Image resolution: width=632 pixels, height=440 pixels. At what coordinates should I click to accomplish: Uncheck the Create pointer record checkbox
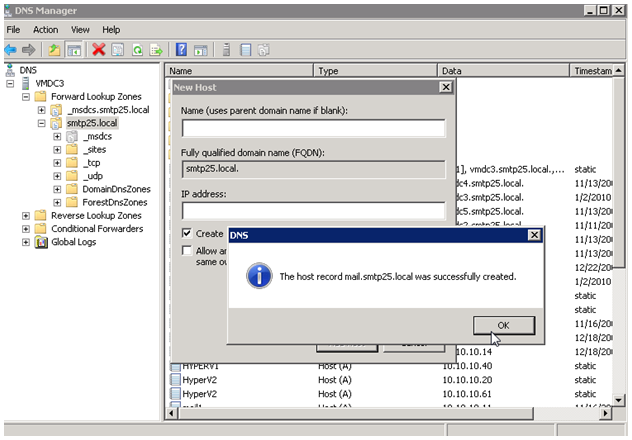click(187, 233)
